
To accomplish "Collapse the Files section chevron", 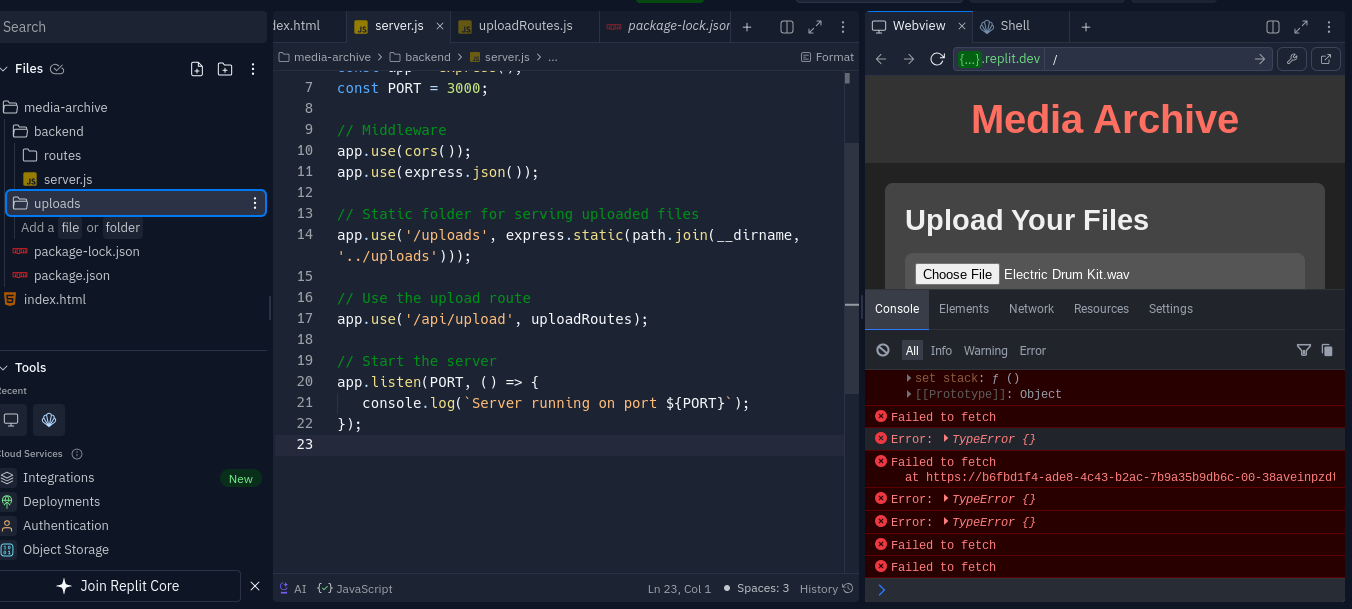I will pos(4,69).
